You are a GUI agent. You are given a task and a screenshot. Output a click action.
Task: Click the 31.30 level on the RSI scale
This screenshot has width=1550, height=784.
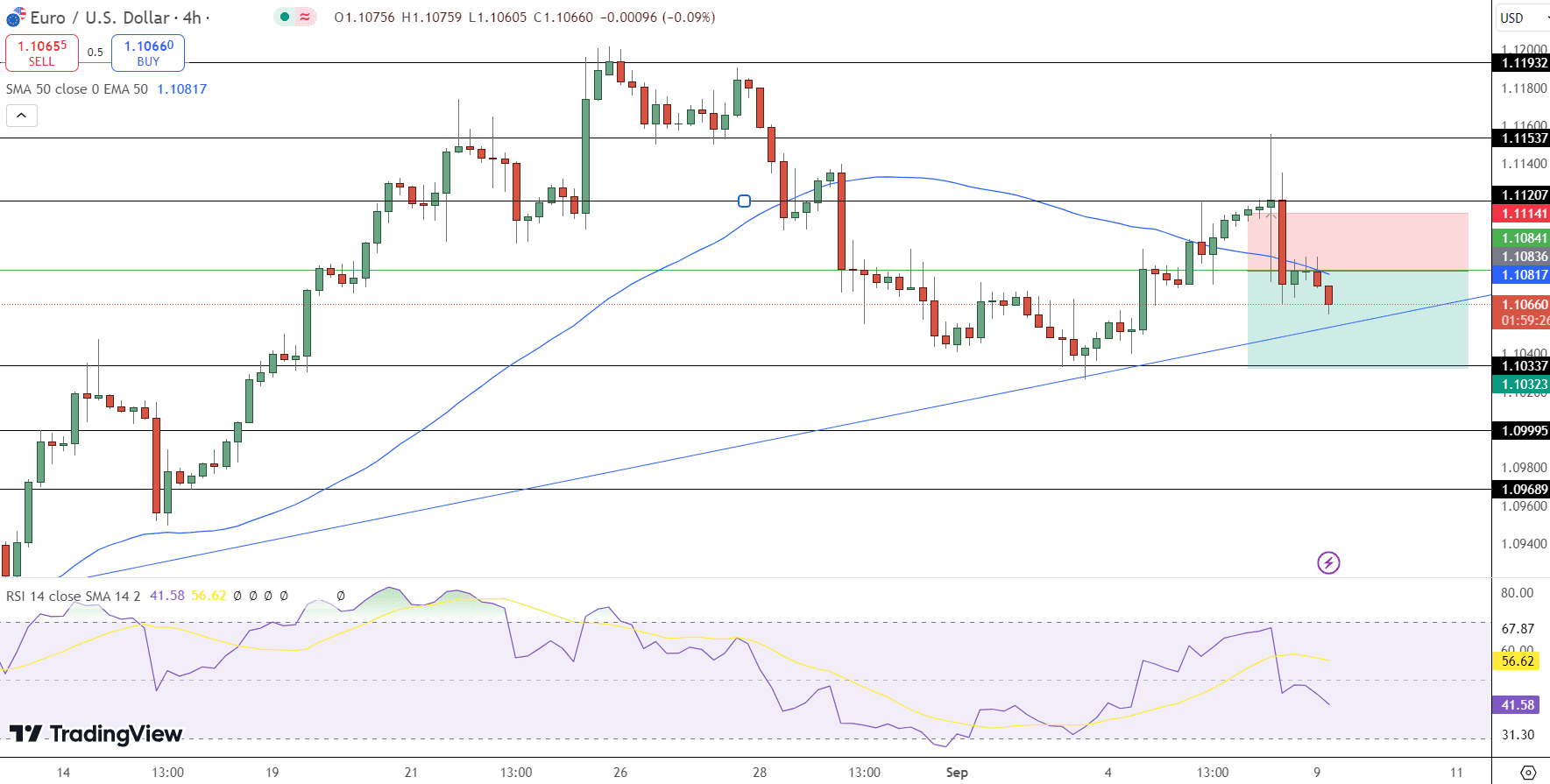1517,735
